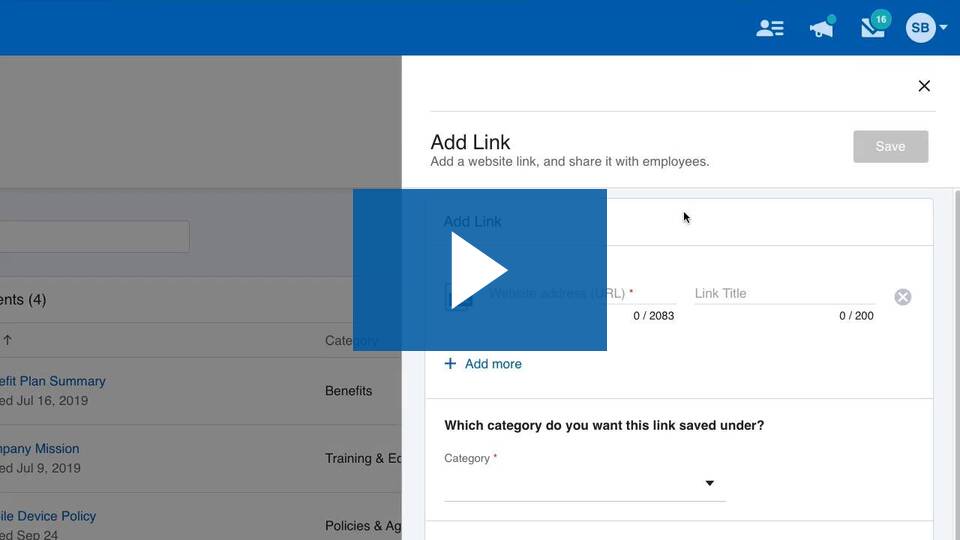Click the people directory icon in header
The image size is (960, 540).
[770, 28]
